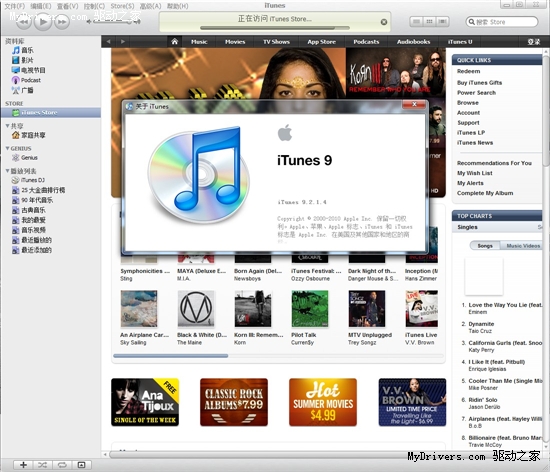This screenshot has height=472, width=550.
Task: Open the 音乐 library icon
Action: click(x=16, y=50)
